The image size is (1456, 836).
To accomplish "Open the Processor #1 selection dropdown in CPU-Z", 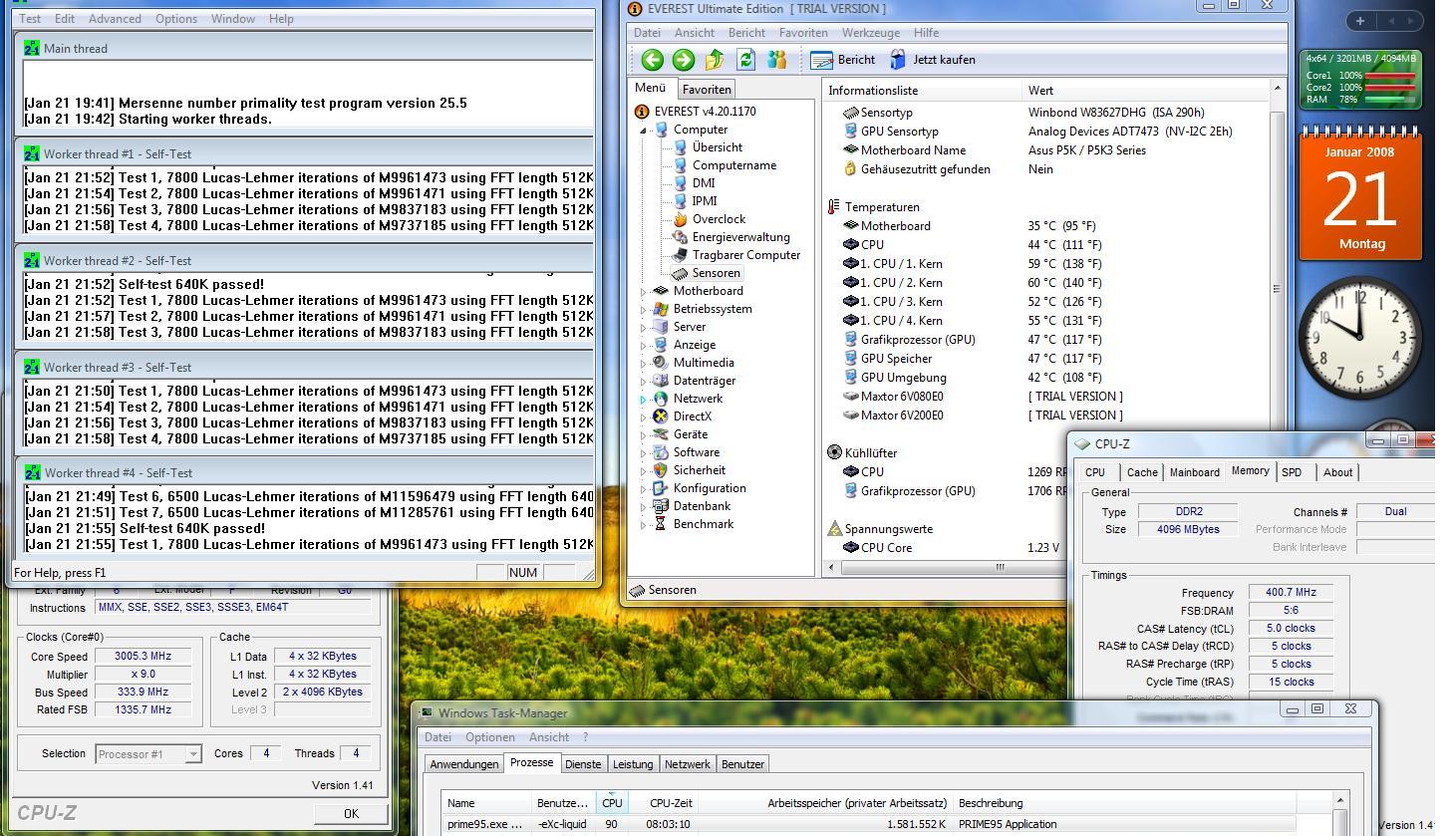I will [148, 754].
